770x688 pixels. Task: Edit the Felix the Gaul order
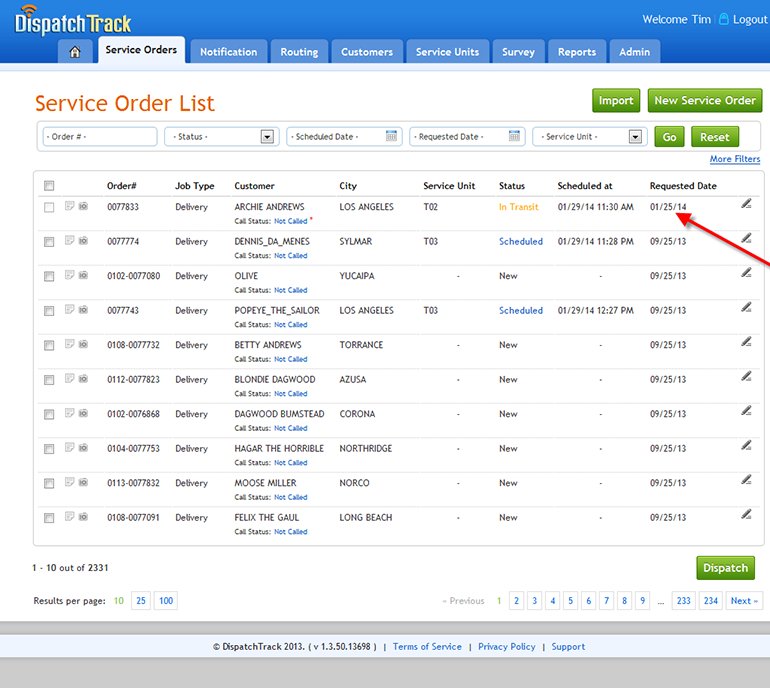tap(746, 515)
